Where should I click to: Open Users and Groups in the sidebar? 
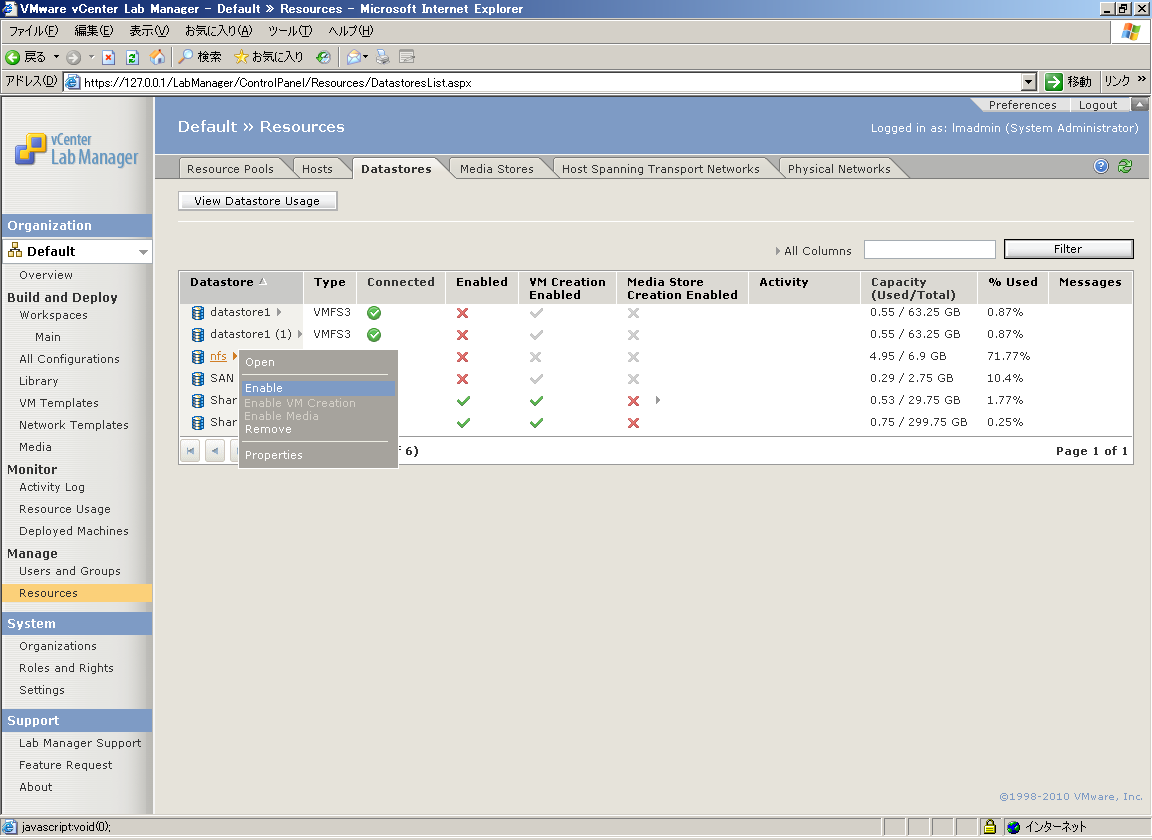coord(70,571)
